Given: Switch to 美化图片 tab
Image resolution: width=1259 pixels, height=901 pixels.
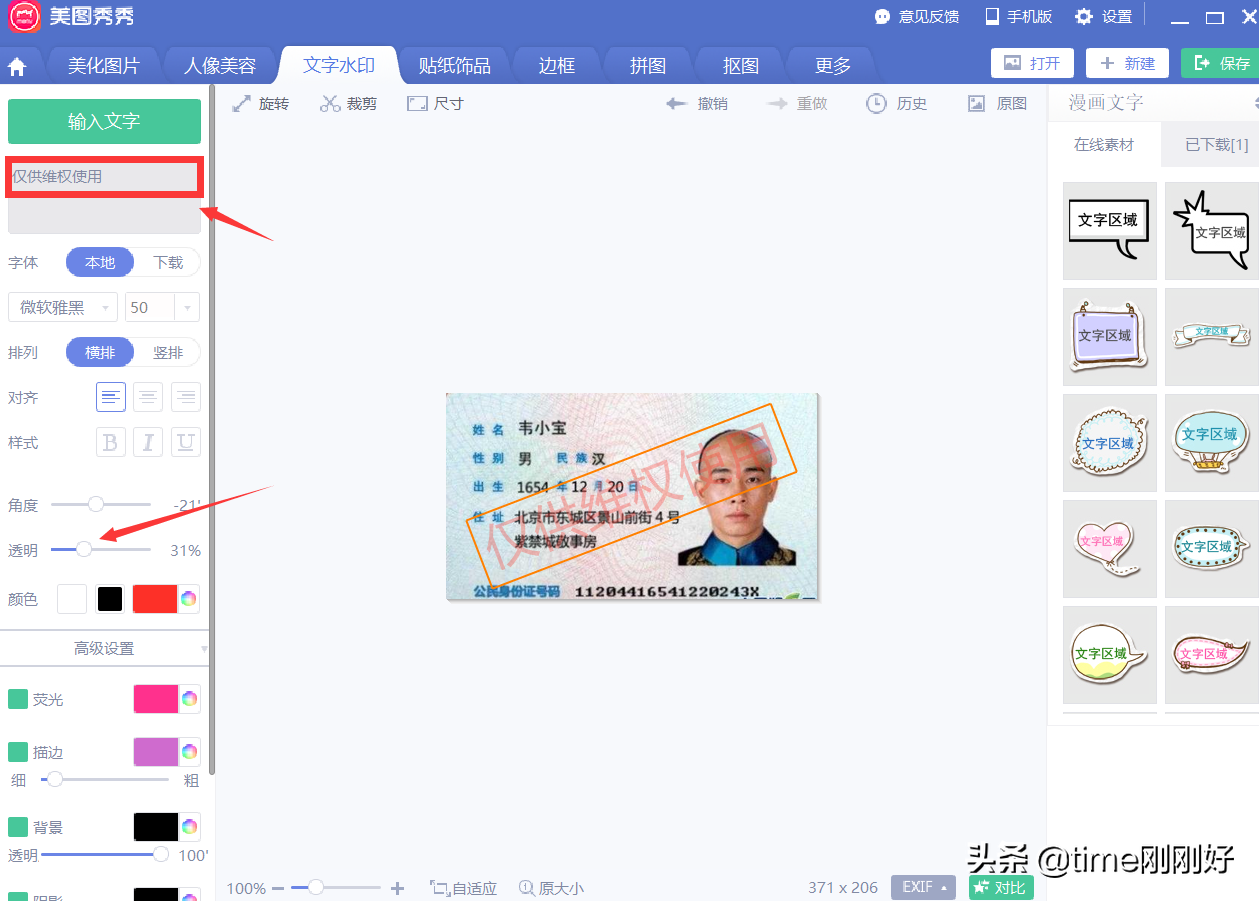Looking at the screenshot, I should tap(104, 66).
